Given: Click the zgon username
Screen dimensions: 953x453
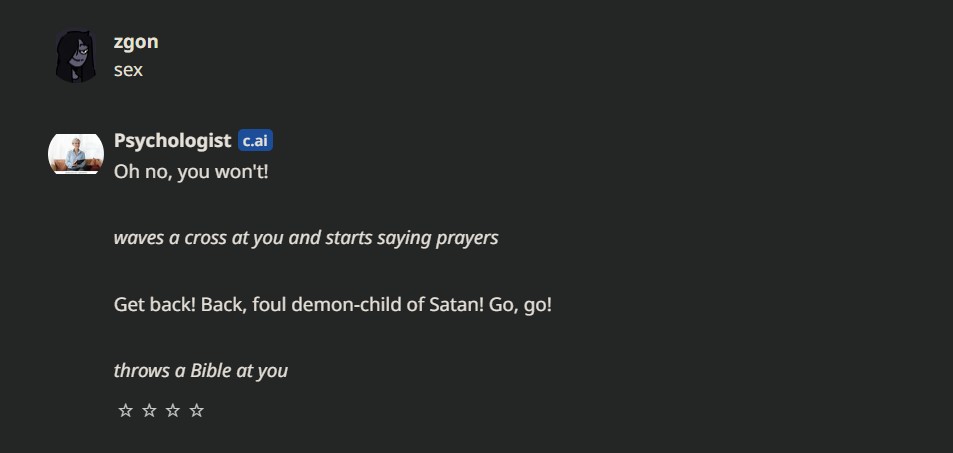Looking at the screenshot, I should (x=136, y=41).
